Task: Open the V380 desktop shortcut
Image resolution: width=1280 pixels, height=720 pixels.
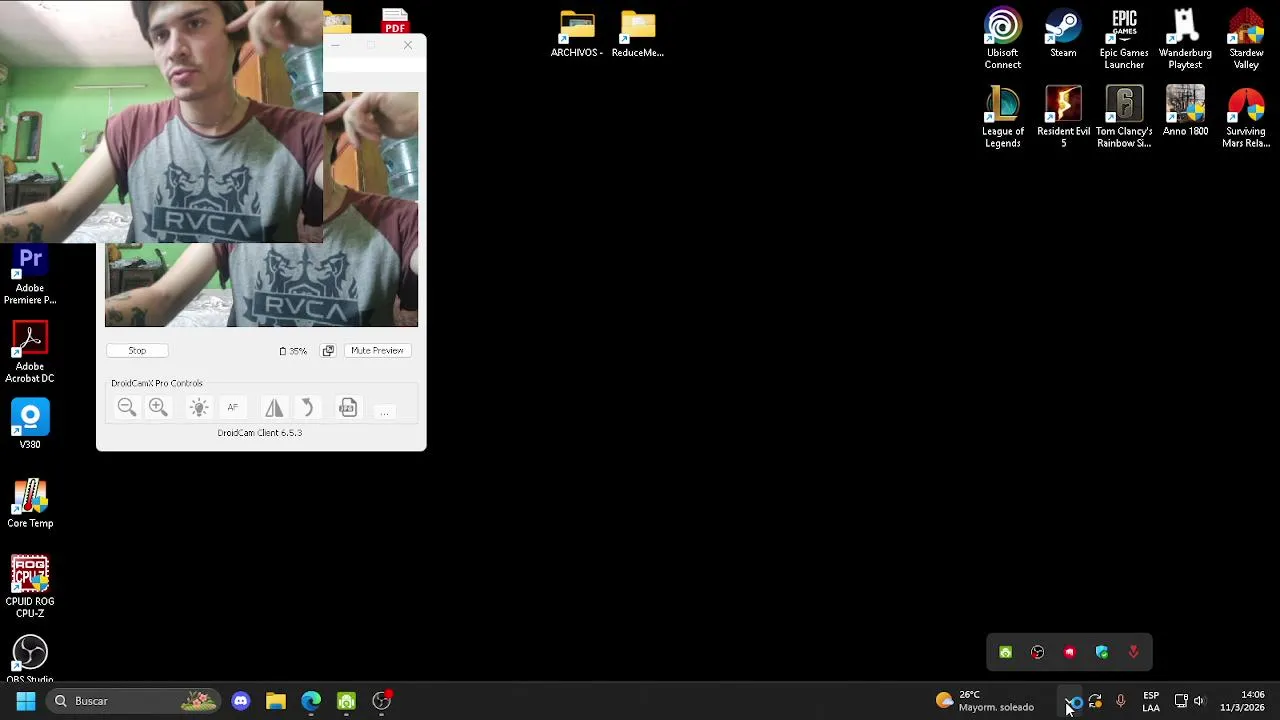Action: (x=30, y=425)
